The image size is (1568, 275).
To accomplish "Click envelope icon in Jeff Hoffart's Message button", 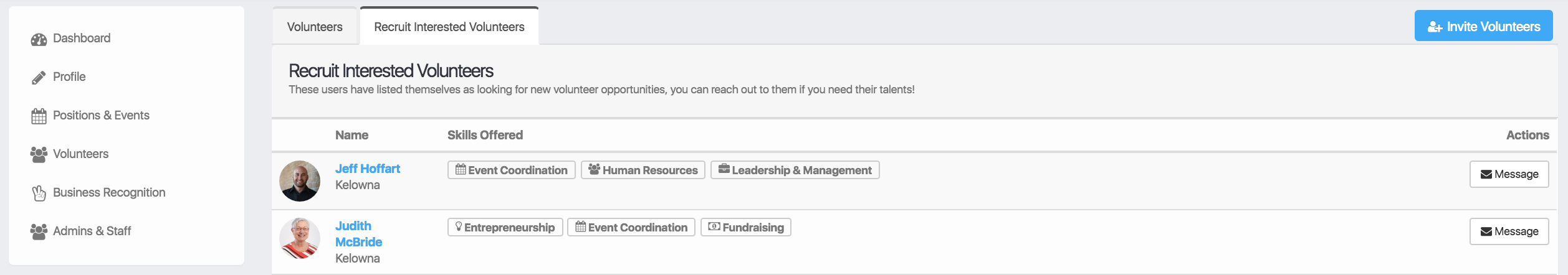I will [1486, 175].
